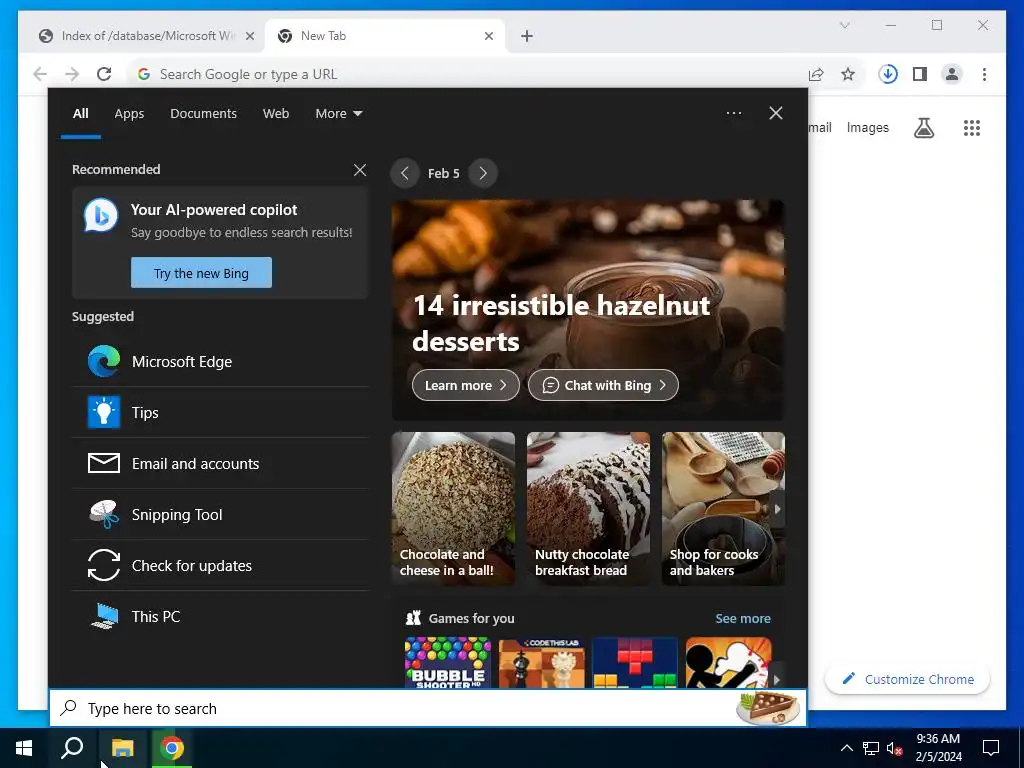
Task: Click Chrome back navigation arrow
Action: (x=40, y=74)
